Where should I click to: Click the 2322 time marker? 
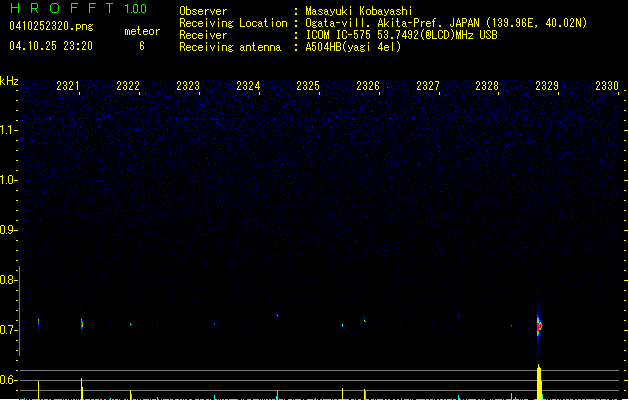click(x=128, y=86)
